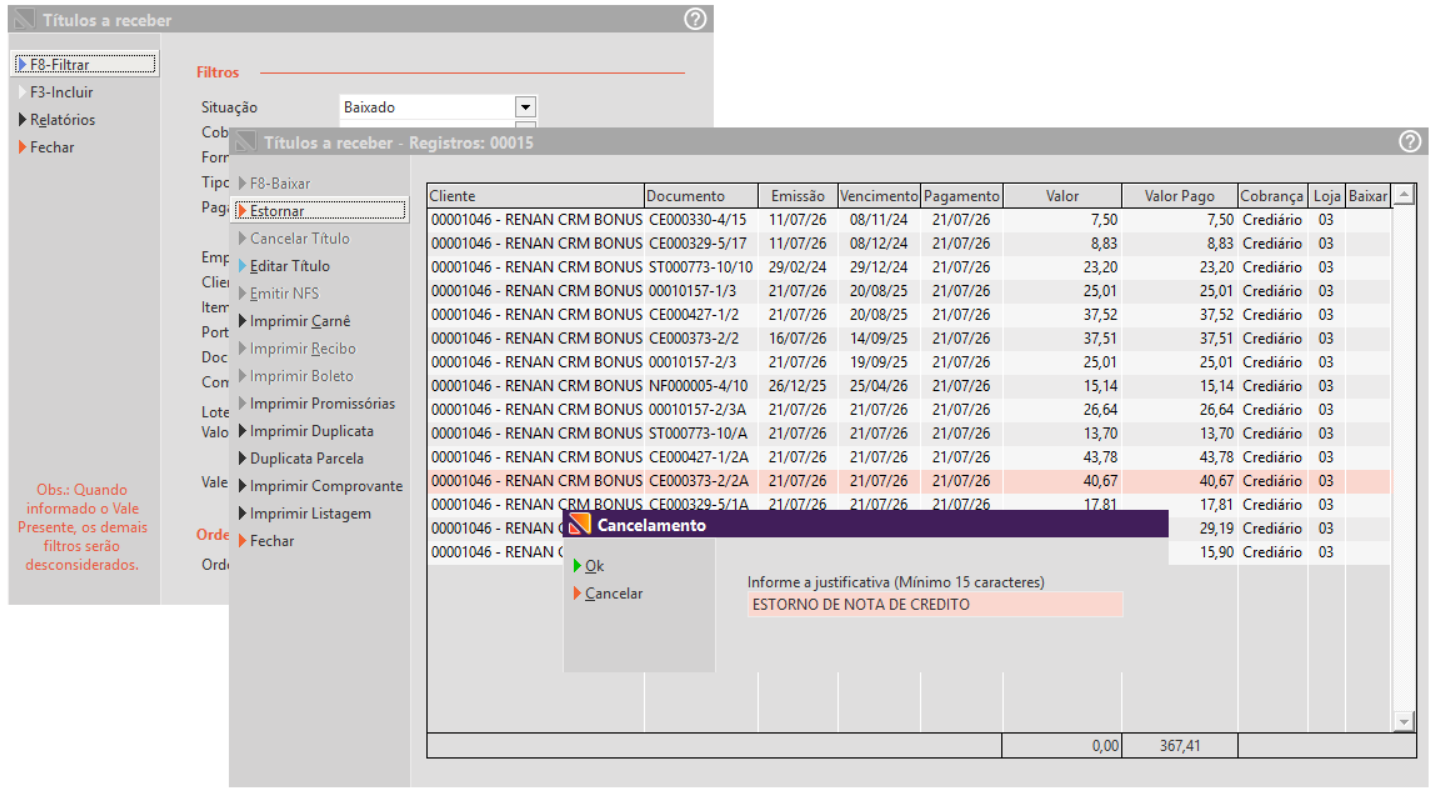The width and height of the screenshot is (1448, 792).
Task: Click Fechar in the records window menu
Action: pyautogui.click(x=272, y=541)
